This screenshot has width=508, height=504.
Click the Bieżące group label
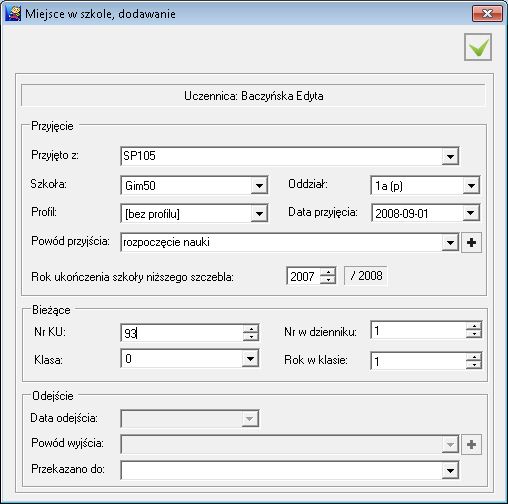[51, 310]
